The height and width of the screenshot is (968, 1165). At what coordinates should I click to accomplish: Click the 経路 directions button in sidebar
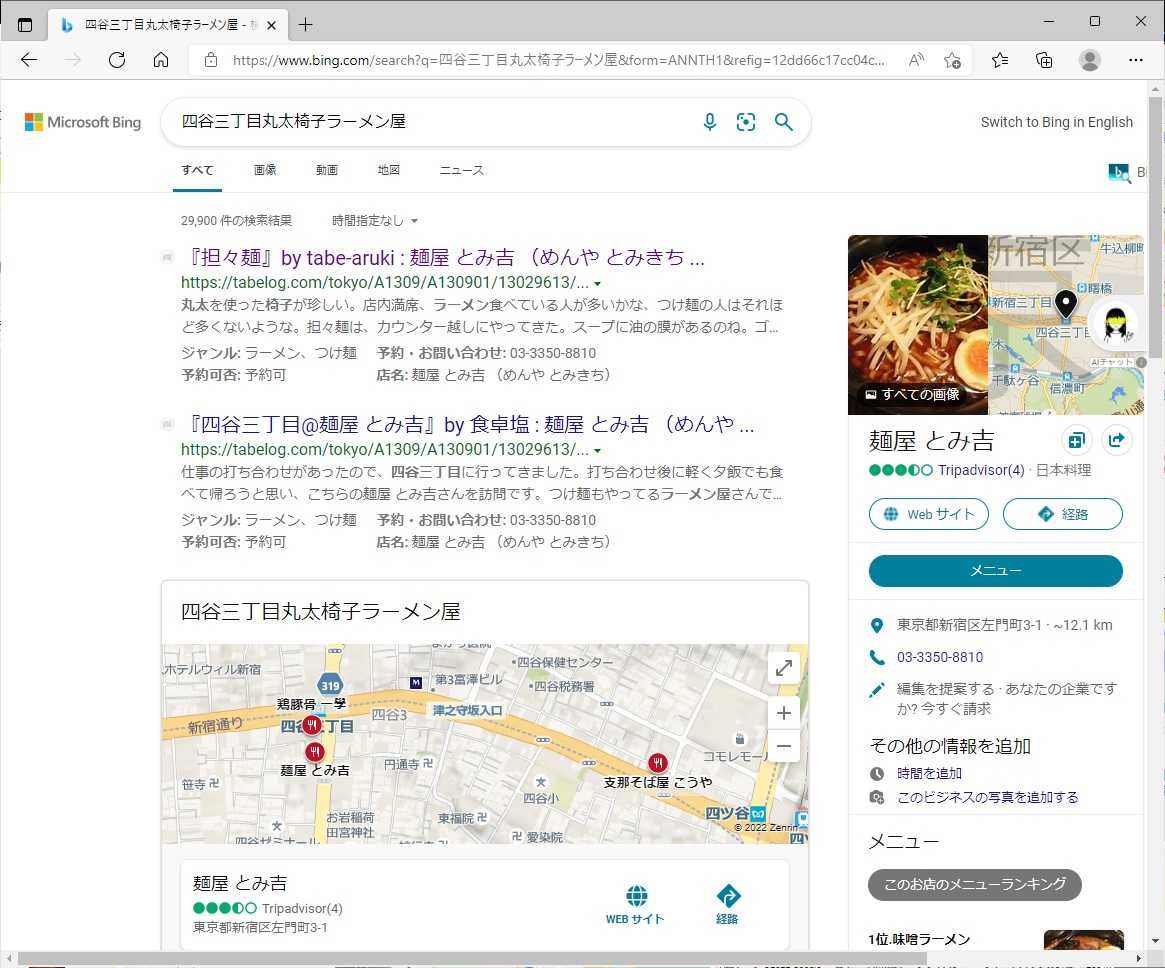click(1062, 514)
